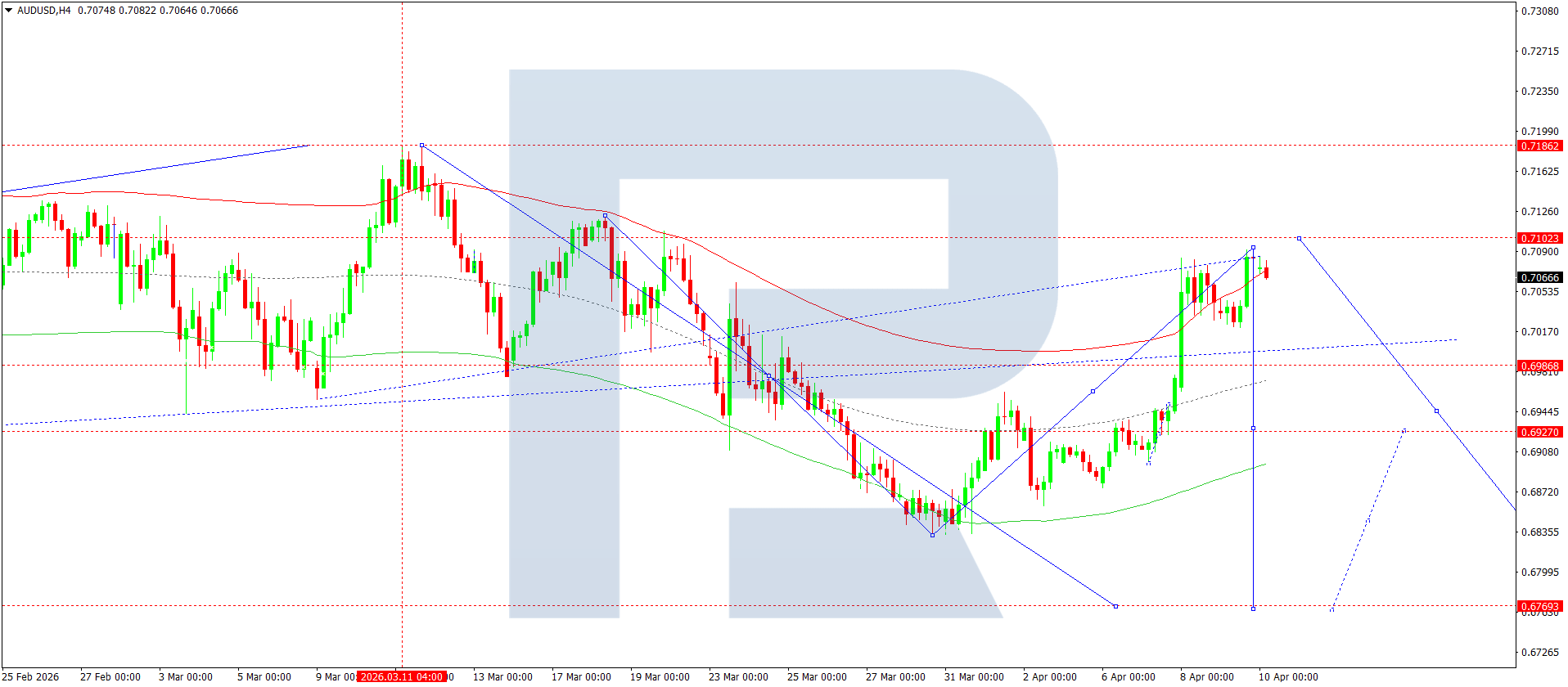1568x687 pixels.
Task: Click the 10 Apr 00:00 date axis label
Action: [1288, 676]
